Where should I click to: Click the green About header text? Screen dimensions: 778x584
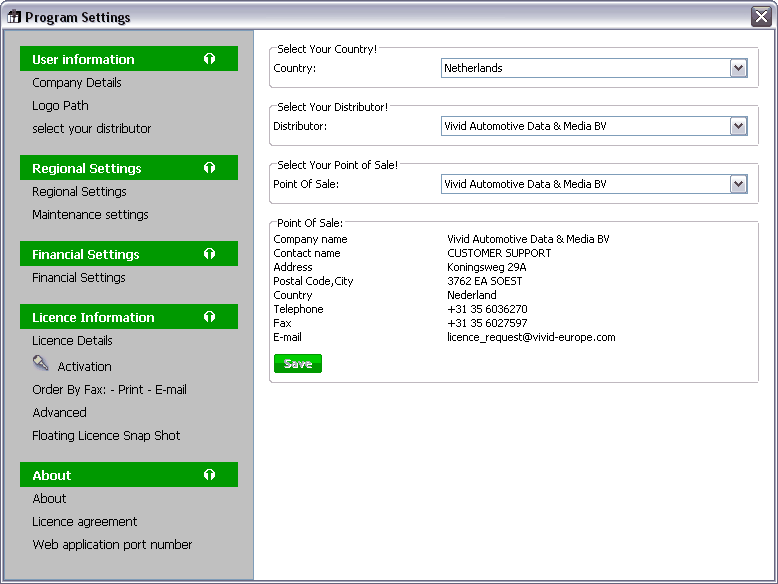(52, 475)
